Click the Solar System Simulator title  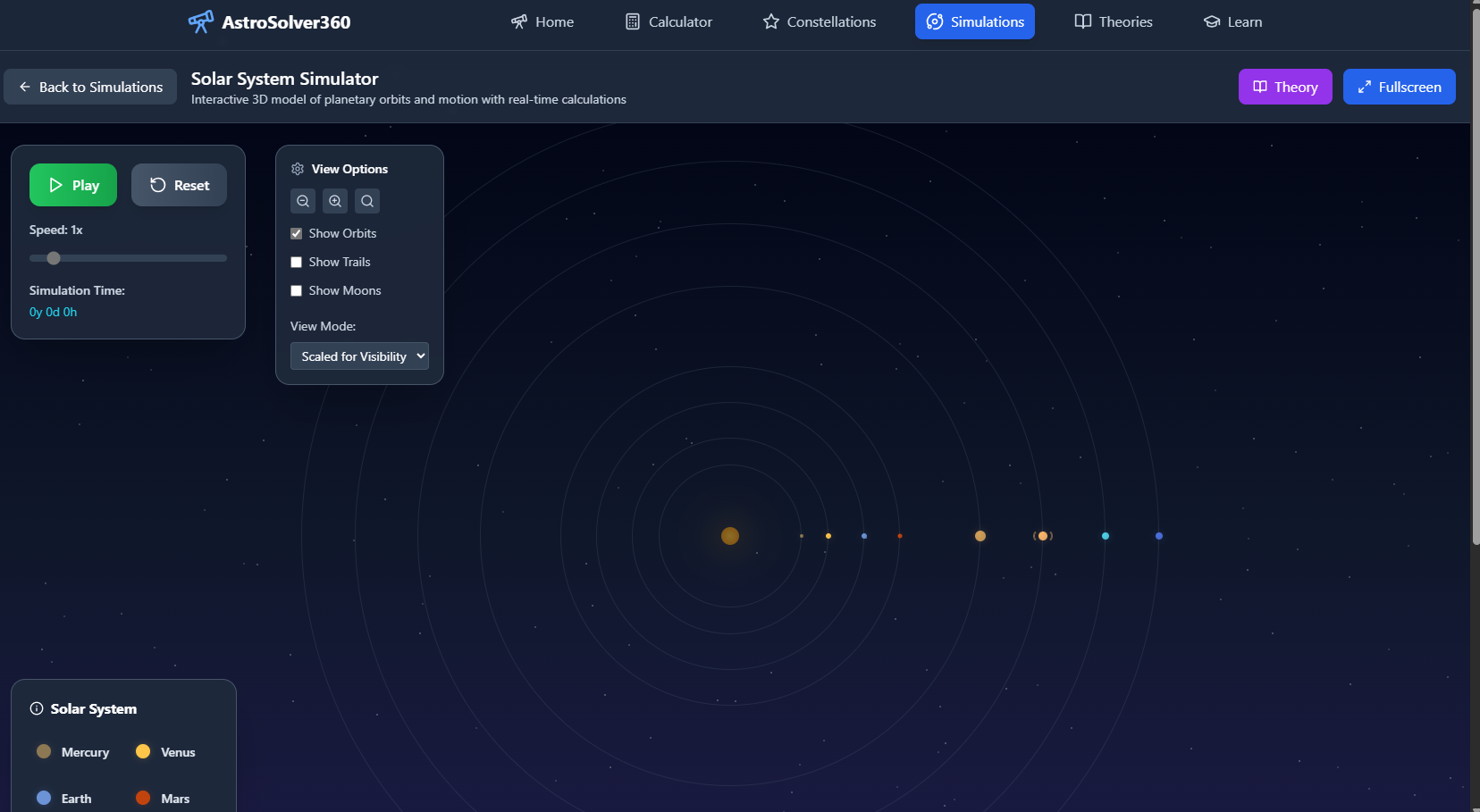(x=284, y=79)
